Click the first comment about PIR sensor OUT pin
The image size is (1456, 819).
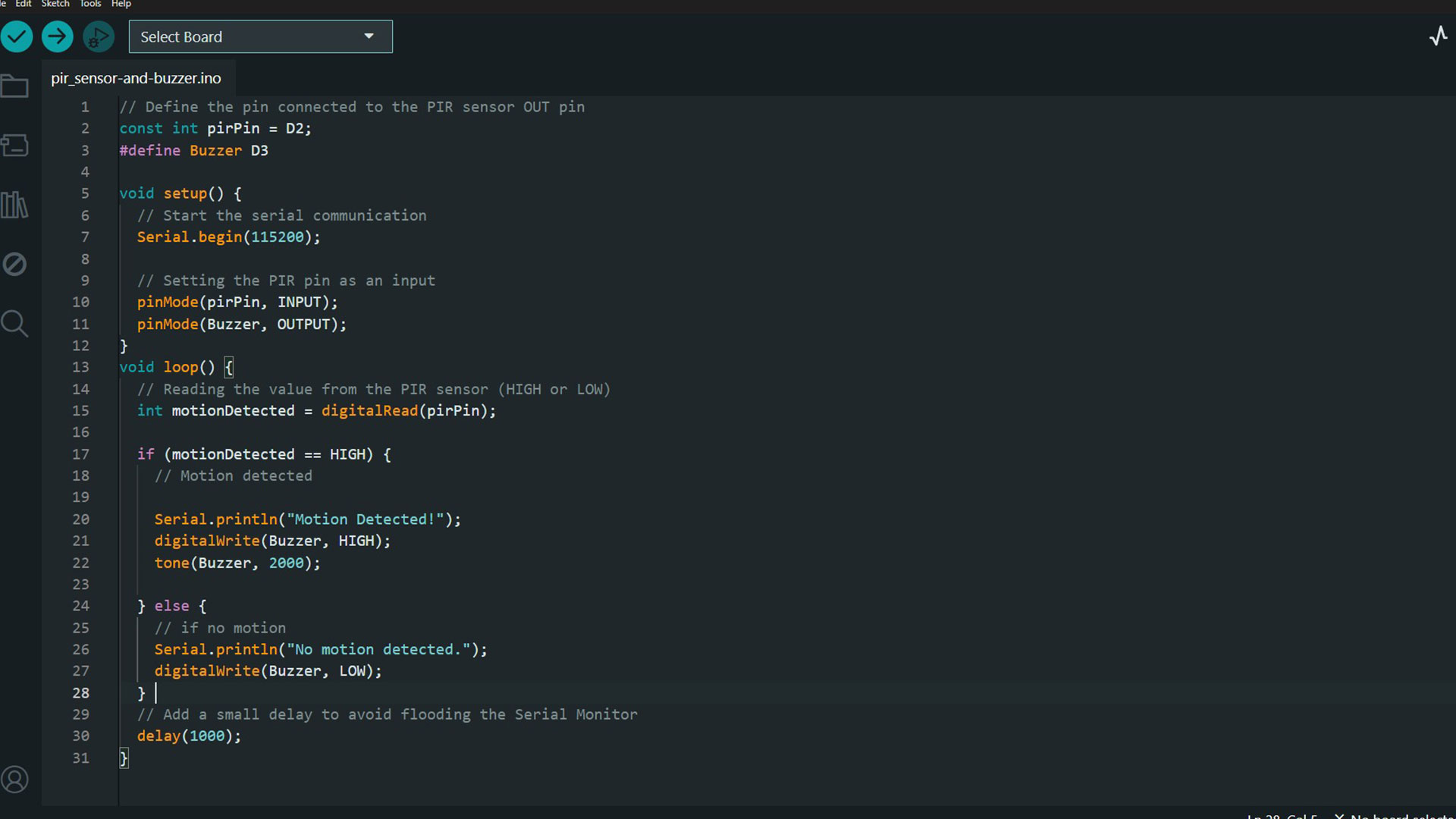click(x=352, y=107)
